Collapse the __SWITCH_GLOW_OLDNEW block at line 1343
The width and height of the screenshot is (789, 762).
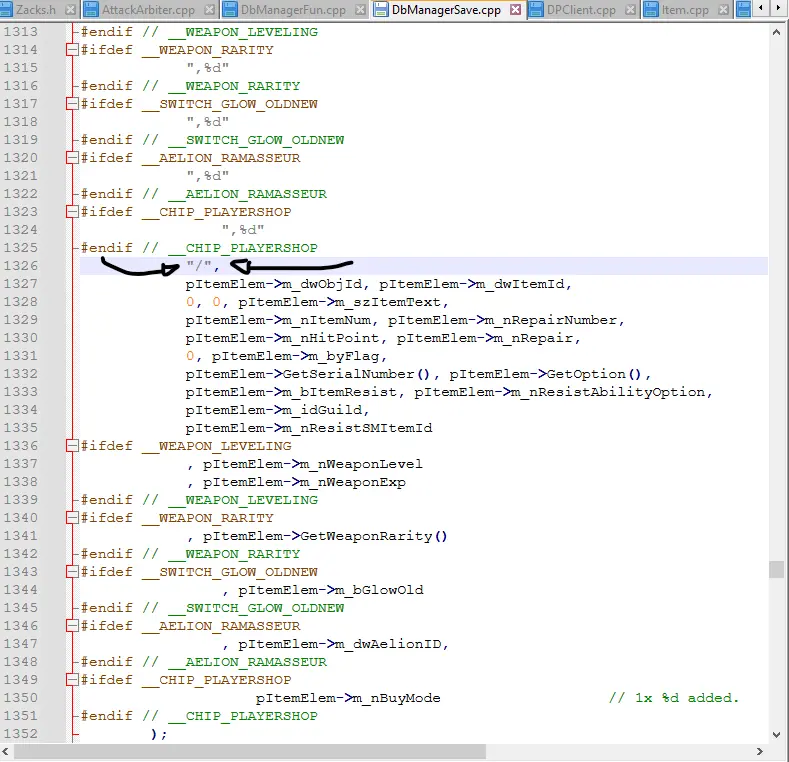[x=72, y=571]
